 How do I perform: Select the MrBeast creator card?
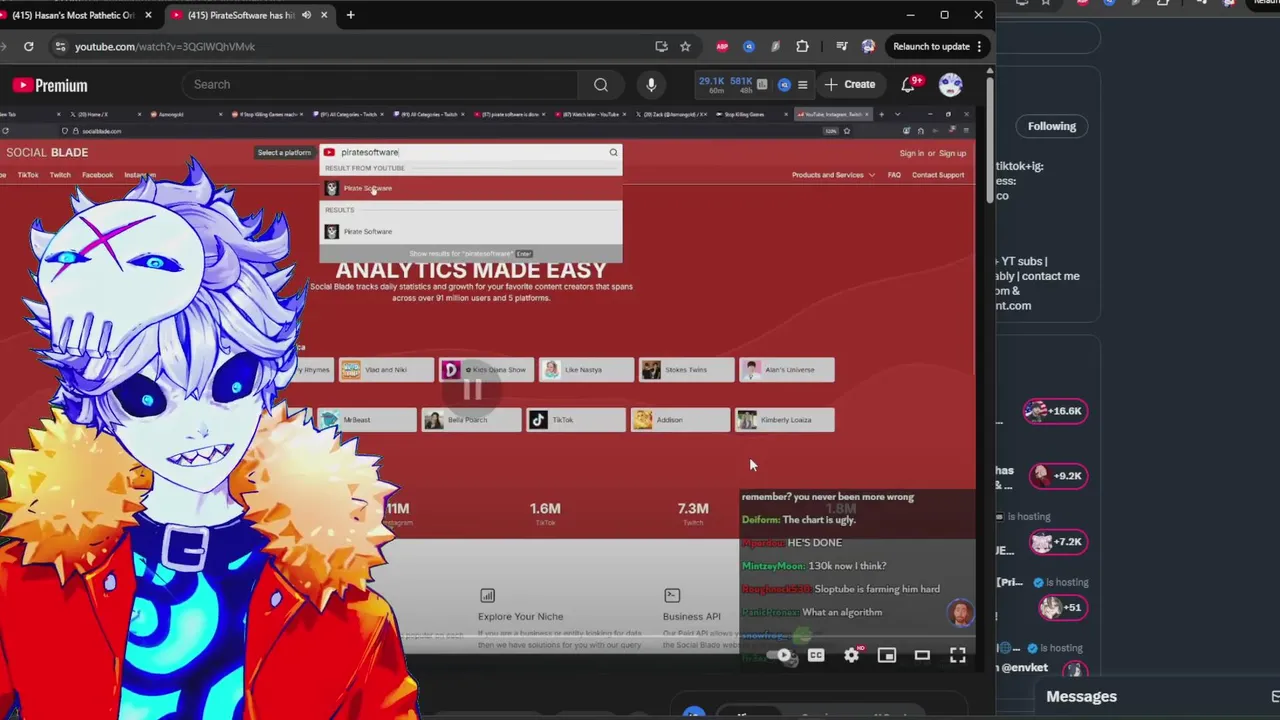pyautogui.click(x=367, y=420)
